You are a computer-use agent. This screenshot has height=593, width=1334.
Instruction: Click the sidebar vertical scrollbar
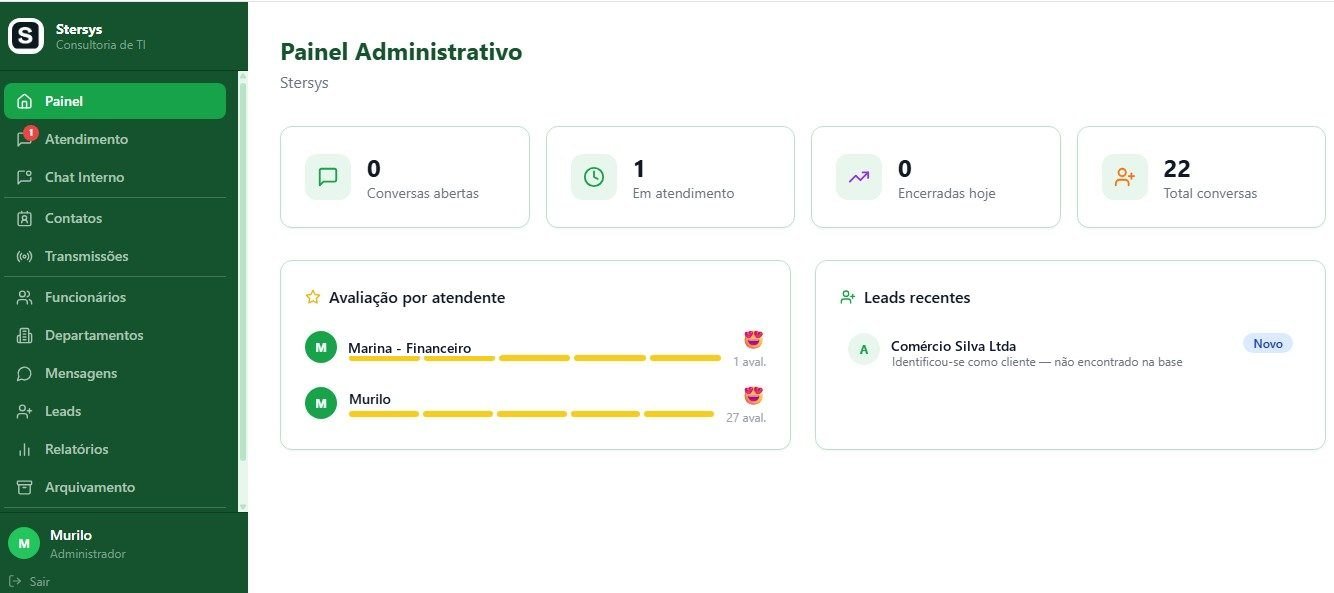click(242, 273)
